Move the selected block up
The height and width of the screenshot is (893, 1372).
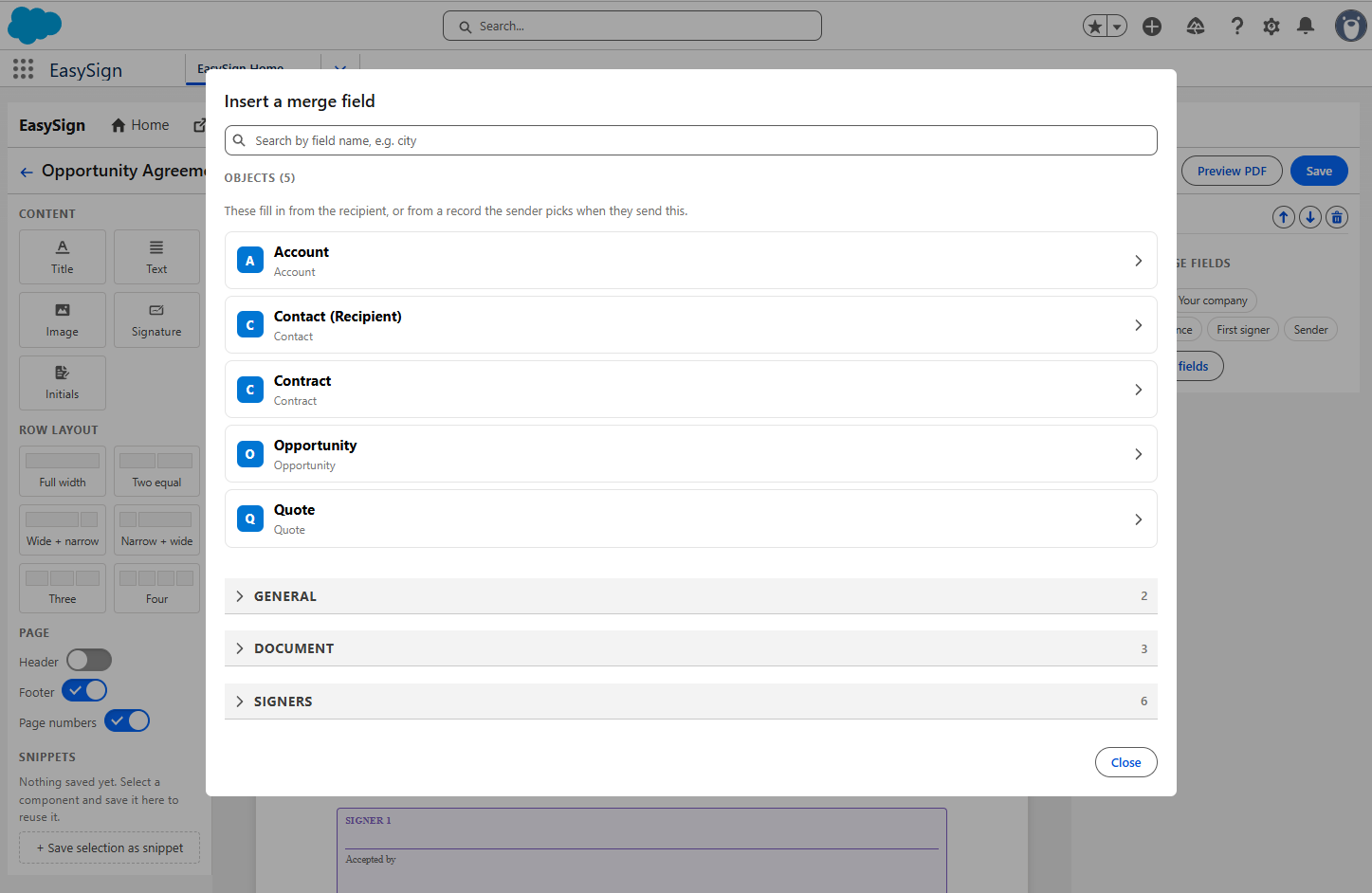coord(1283,217)
